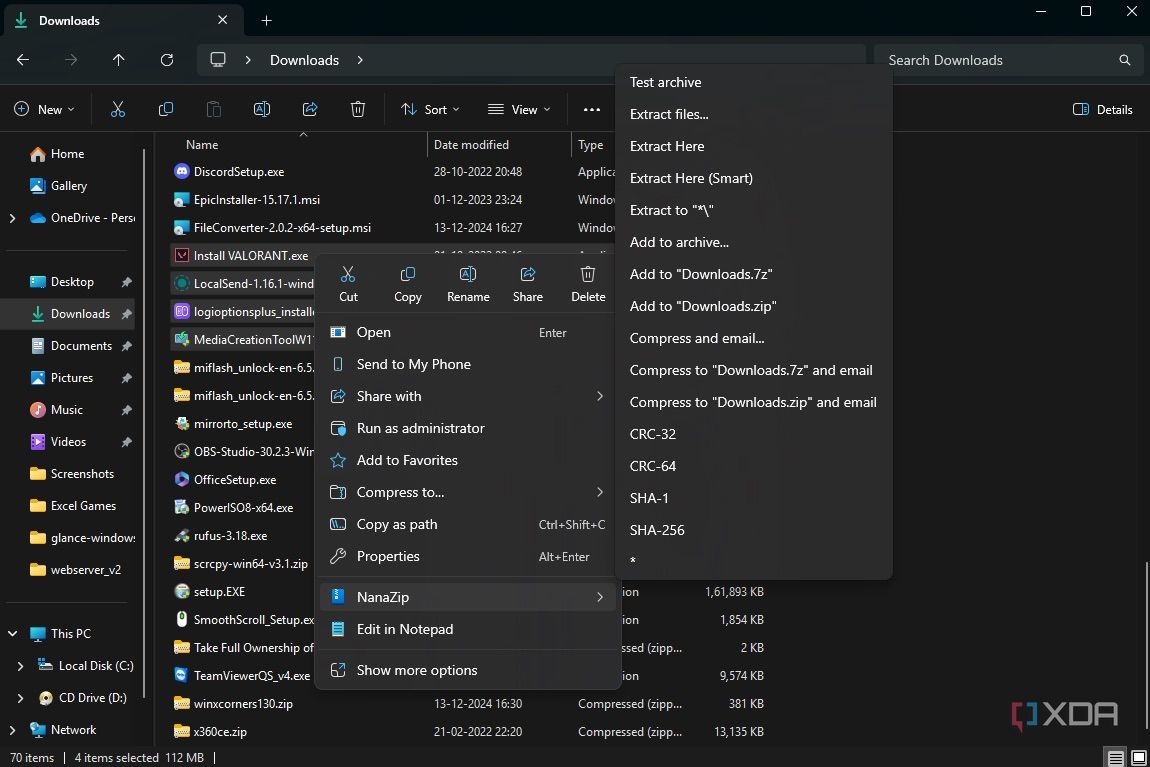Collapse the This PC tree node

[12, 634]
